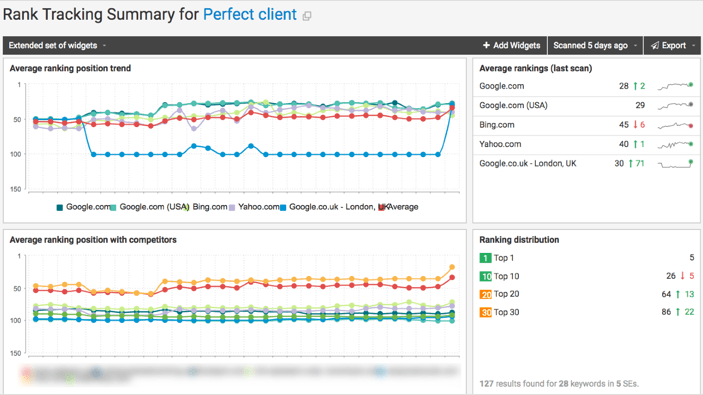Click the Top 10 count value 26
Screen dimensions: 703x395
tap(671, 276)
